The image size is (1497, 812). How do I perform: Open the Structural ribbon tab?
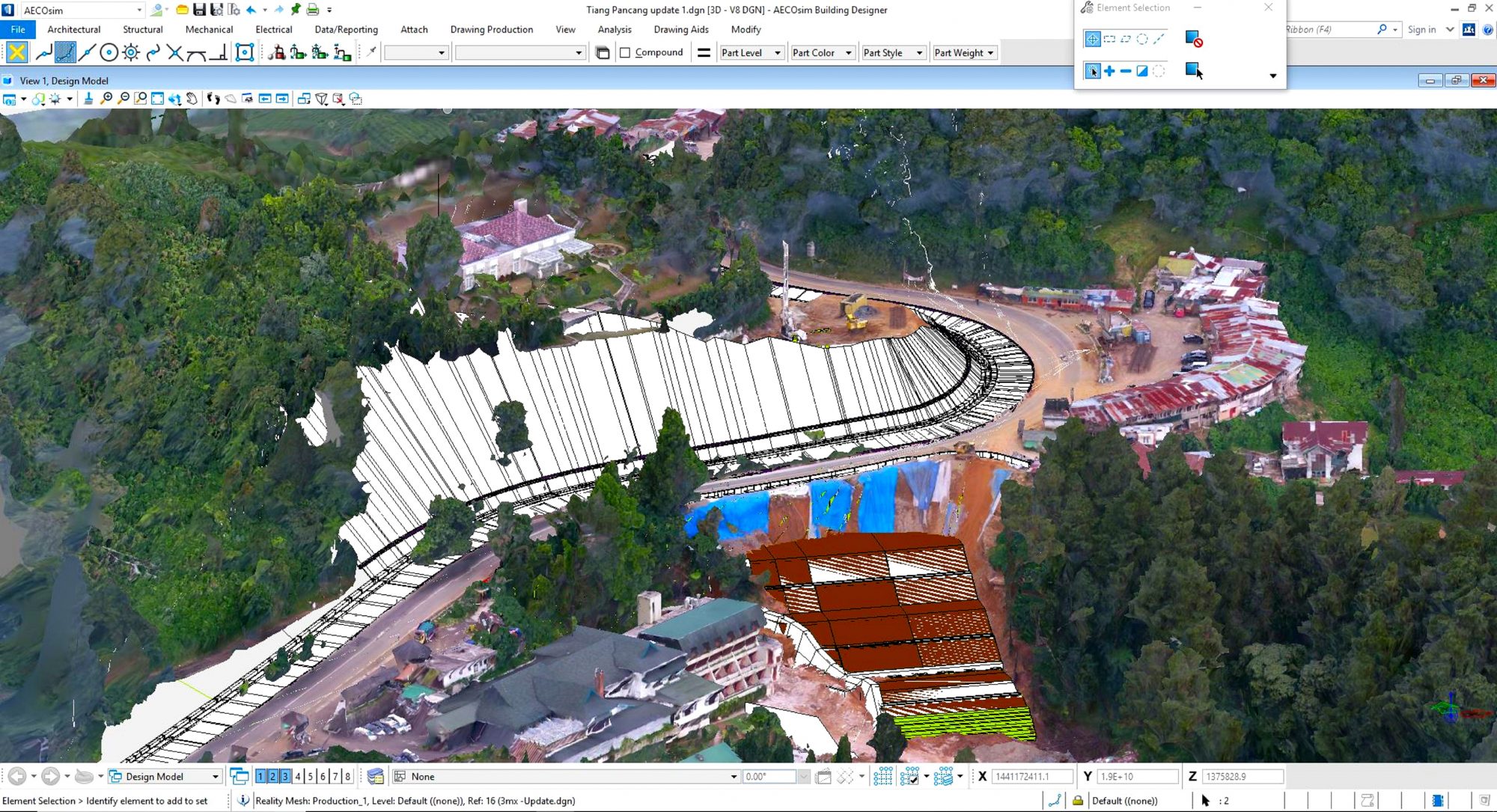[x=142, y=30]
